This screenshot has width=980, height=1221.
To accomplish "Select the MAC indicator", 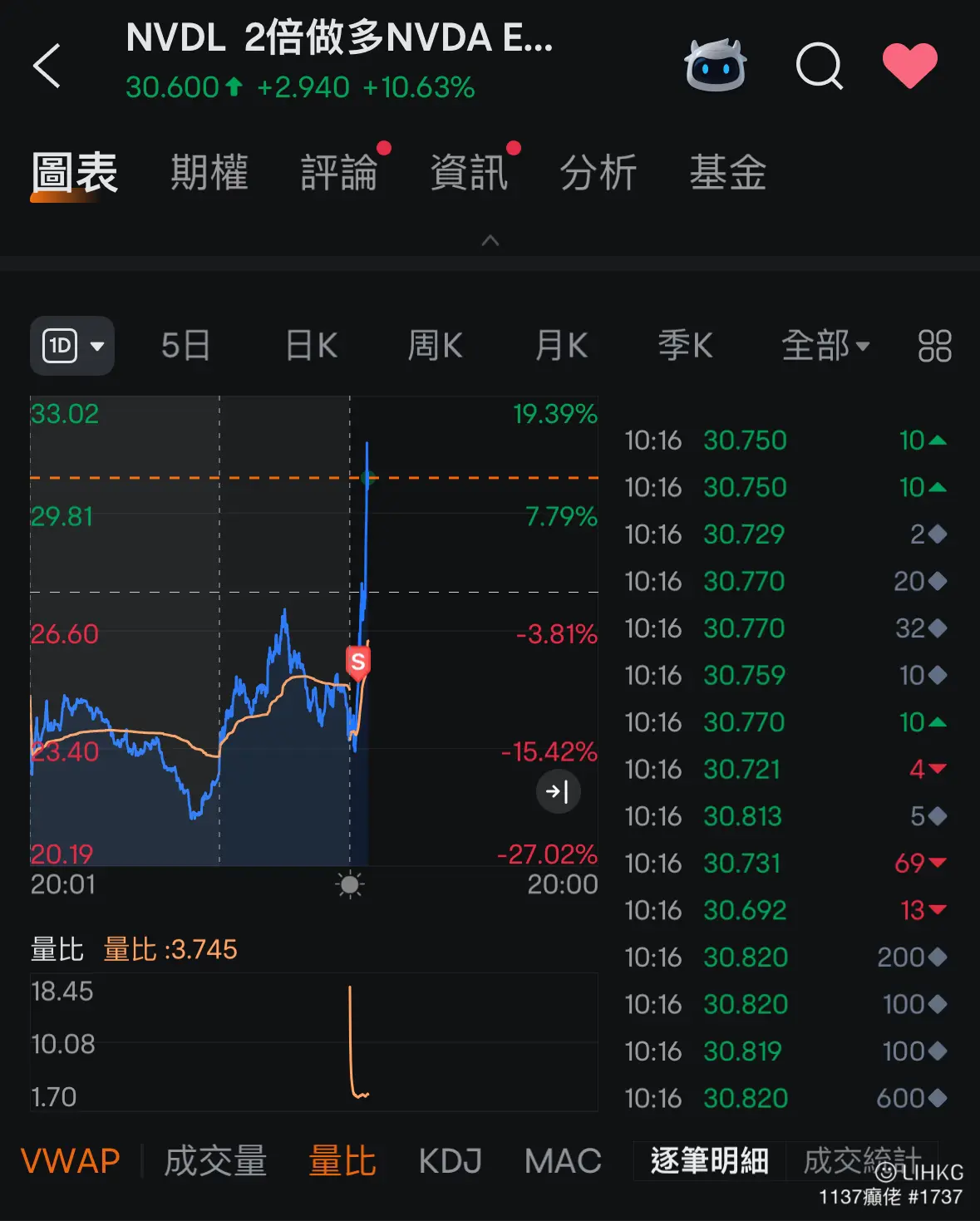I will pos(563,1161).
